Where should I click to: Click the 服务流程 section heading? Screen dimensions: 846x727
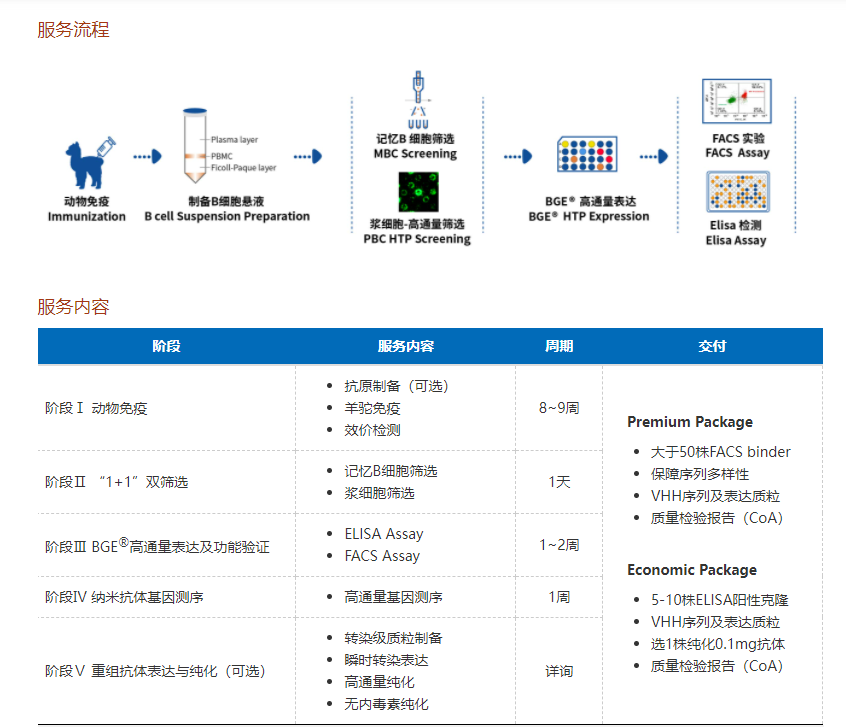tap(73, 30)
